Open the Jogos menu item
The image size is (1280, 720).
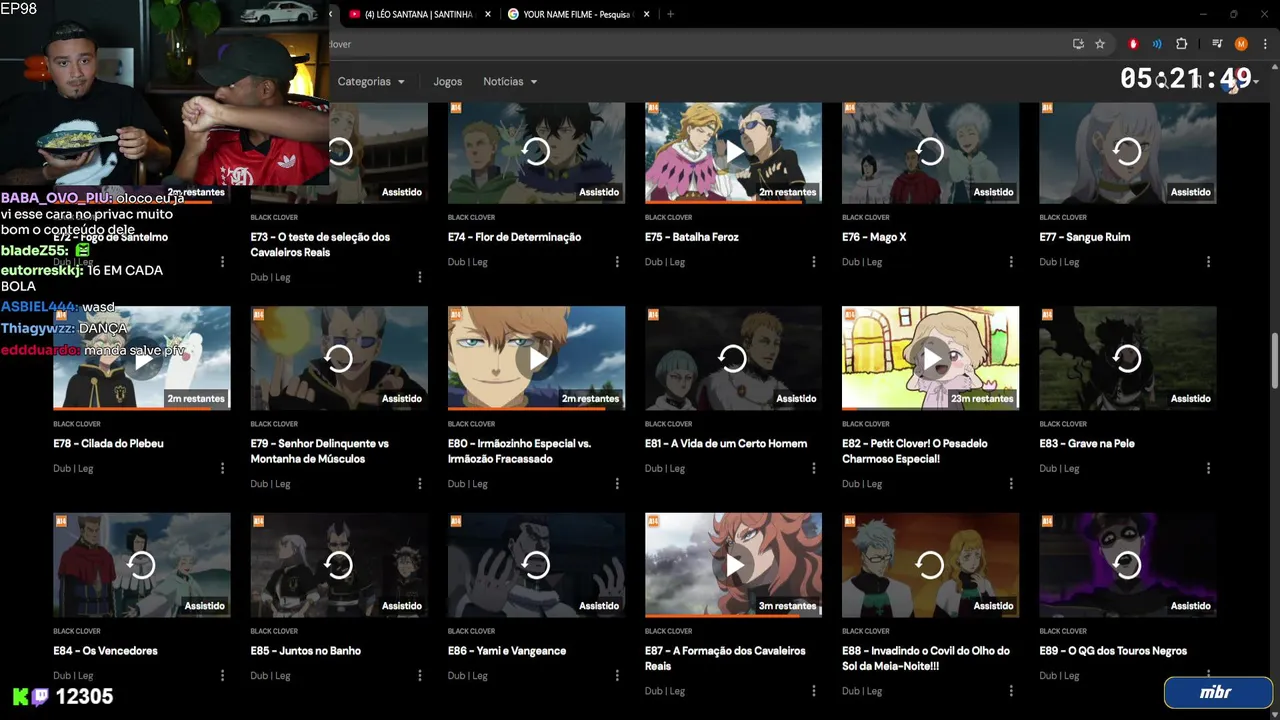tap(447, 82)
